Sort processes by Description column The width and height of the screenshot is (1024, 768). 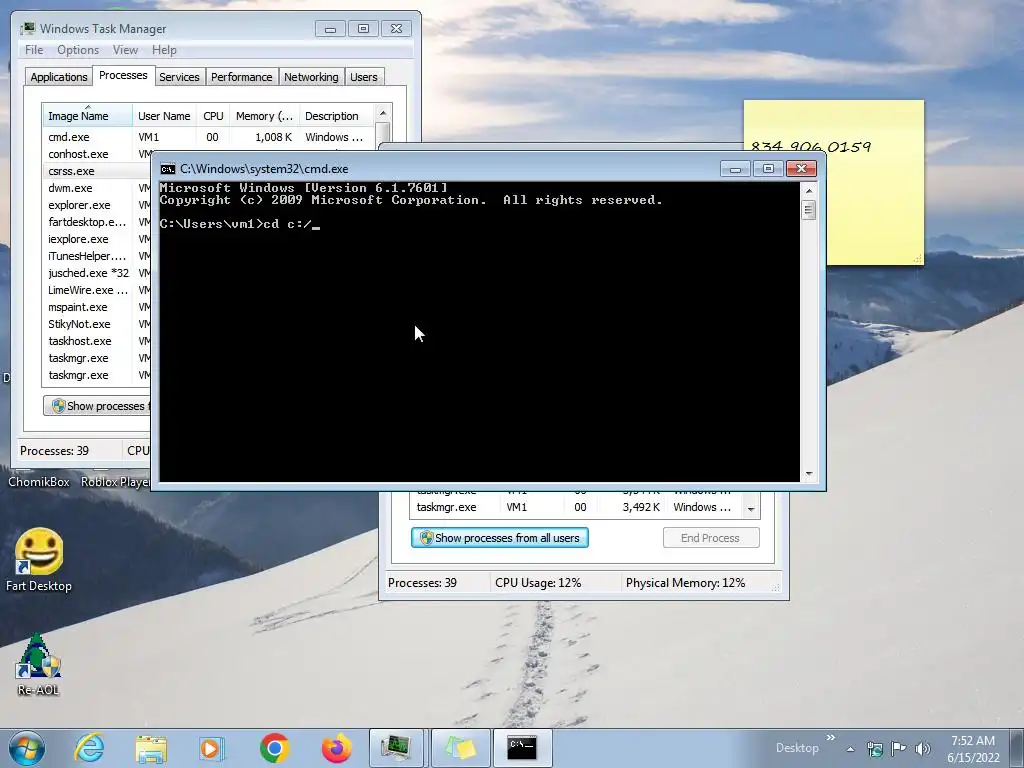point(336,116)
